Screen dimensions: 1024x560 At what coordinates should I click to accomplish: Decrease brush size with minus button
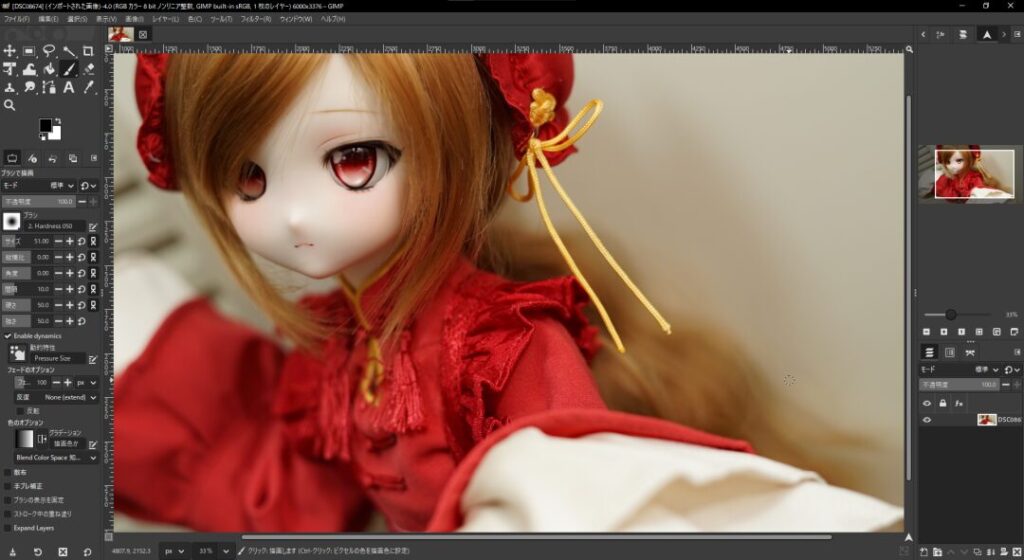[58, 241]
